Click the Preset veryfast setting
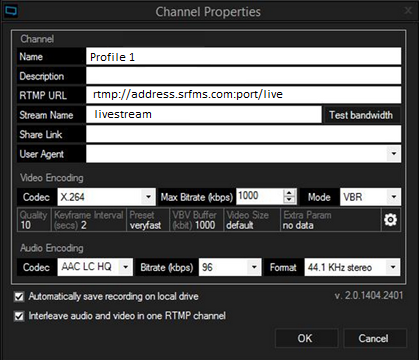Screen dimensions: 419x360 [x=148, y=220]
